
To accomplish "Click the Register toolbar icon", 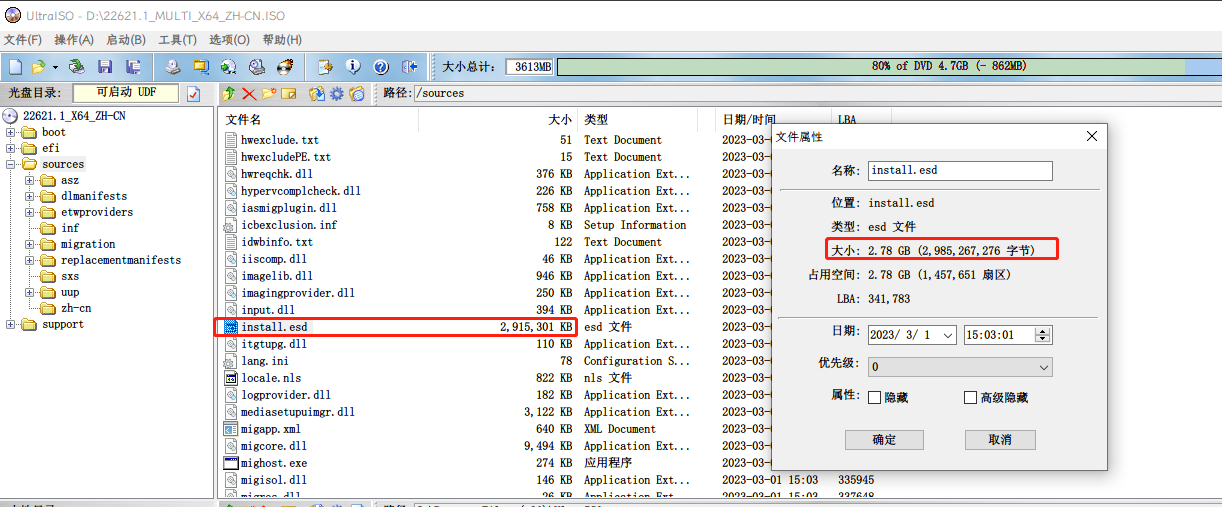I will coord(325,67).
